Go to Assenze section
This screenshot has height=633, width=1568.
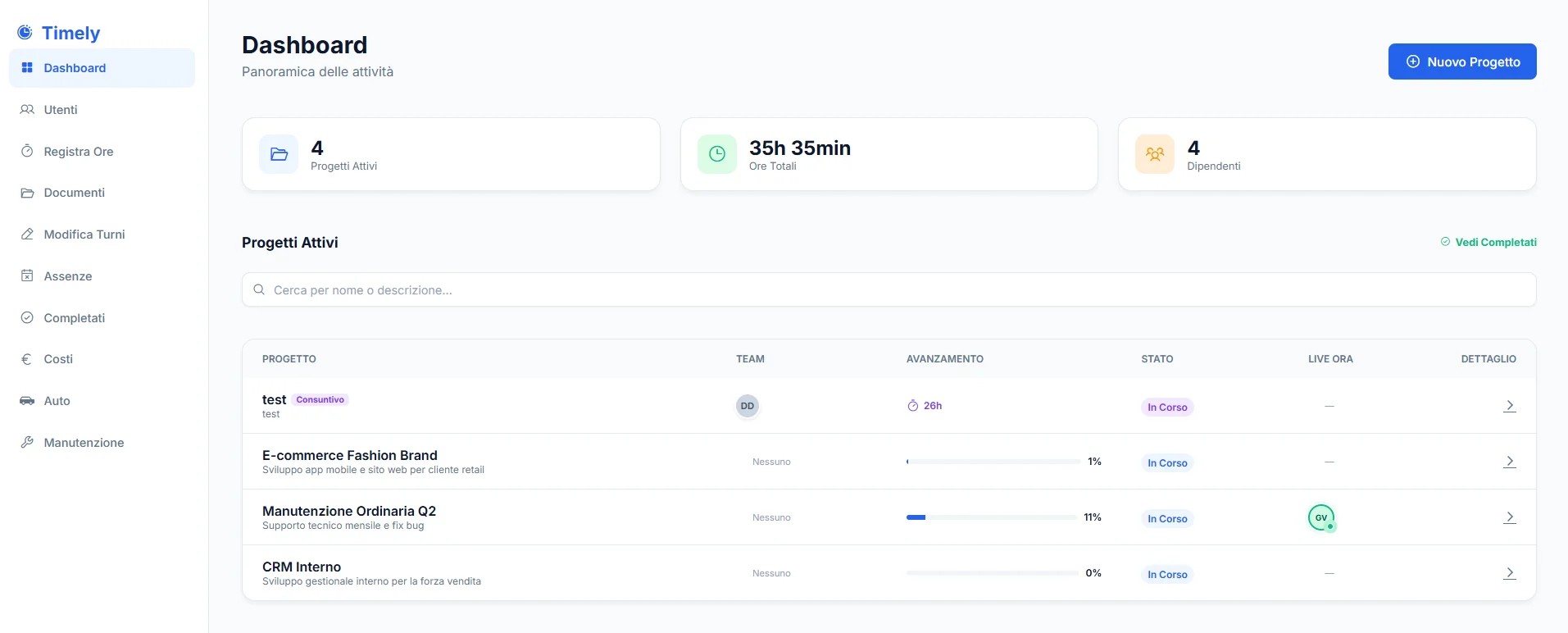point(102,276)
